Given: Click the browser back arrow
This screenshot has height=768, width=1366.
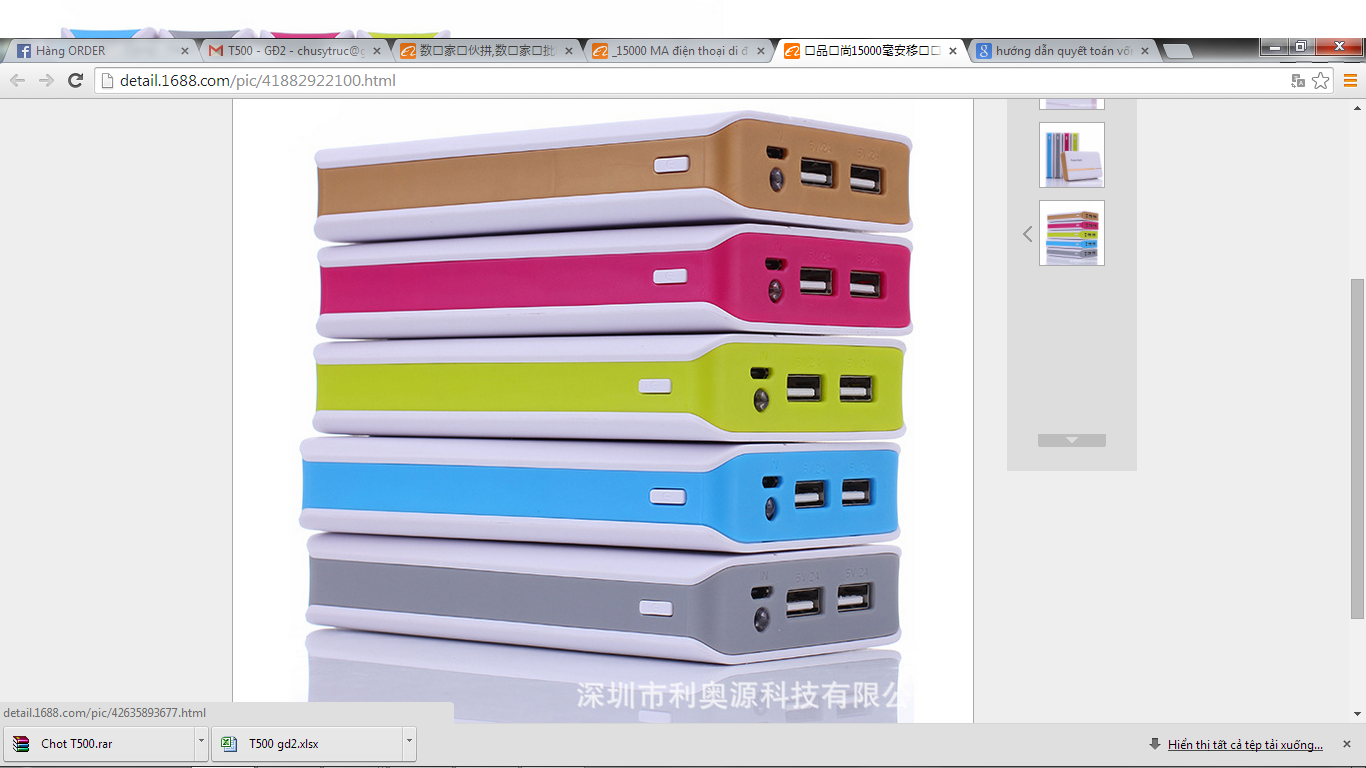Looking at the screenshot, I should (x=17, y=81).
